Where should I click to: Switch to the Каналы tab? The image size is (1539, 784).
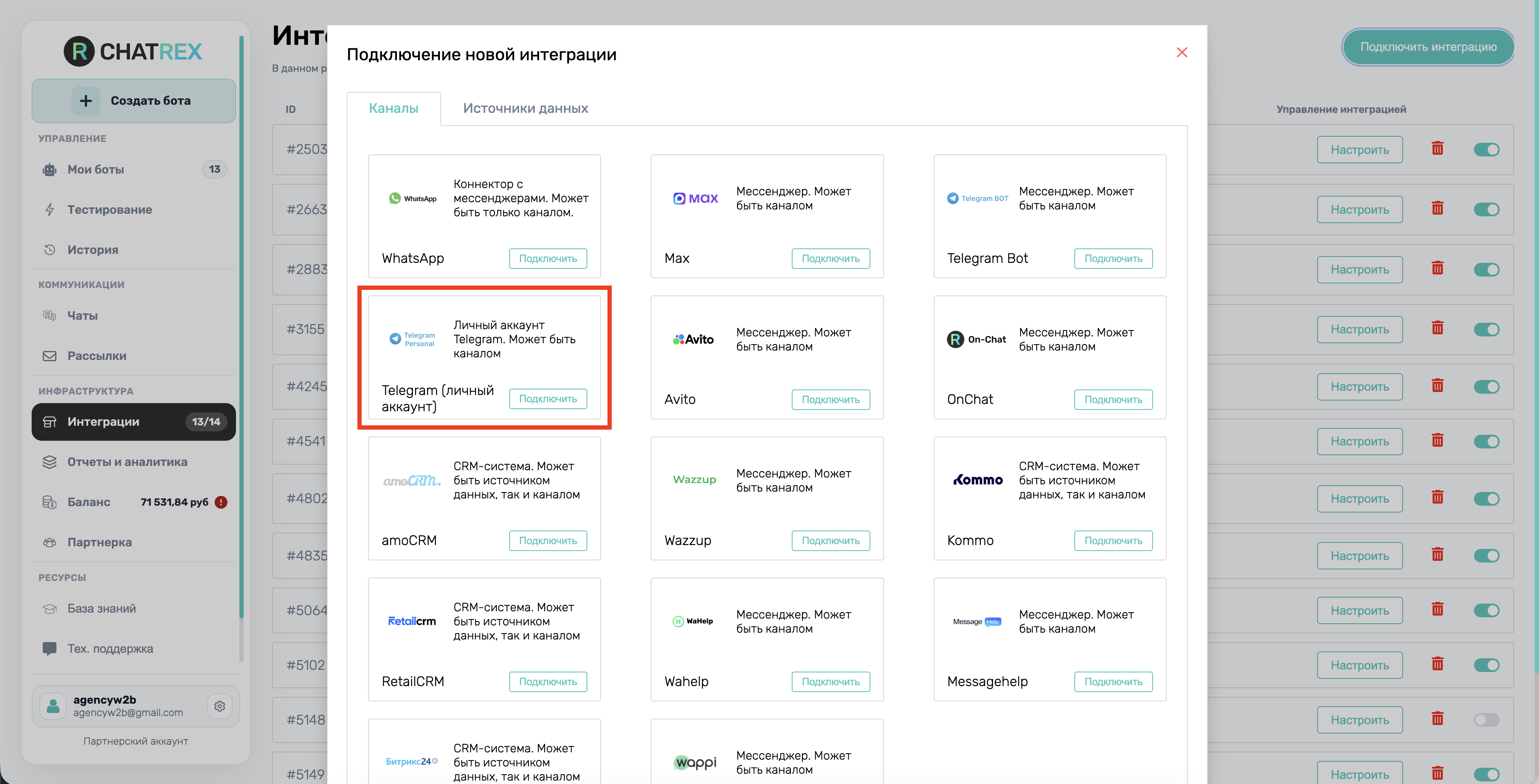point(394,108)
